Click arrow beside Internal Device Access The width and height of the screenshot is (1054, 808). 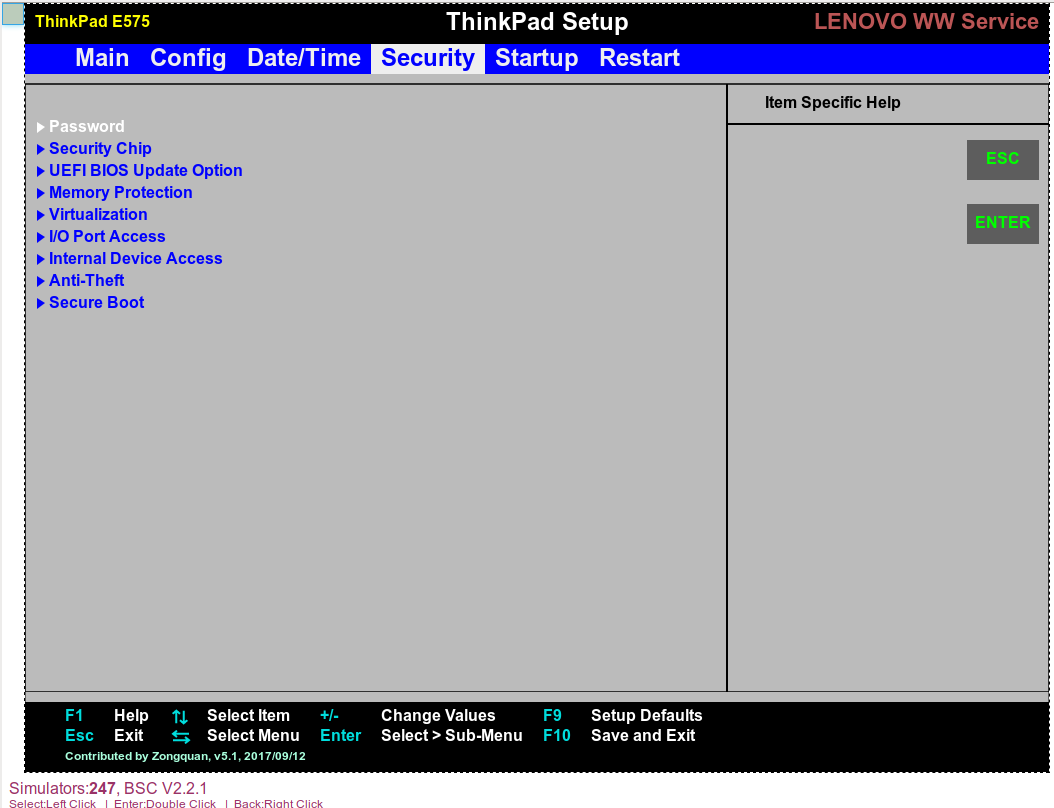(x=40, y=259)
